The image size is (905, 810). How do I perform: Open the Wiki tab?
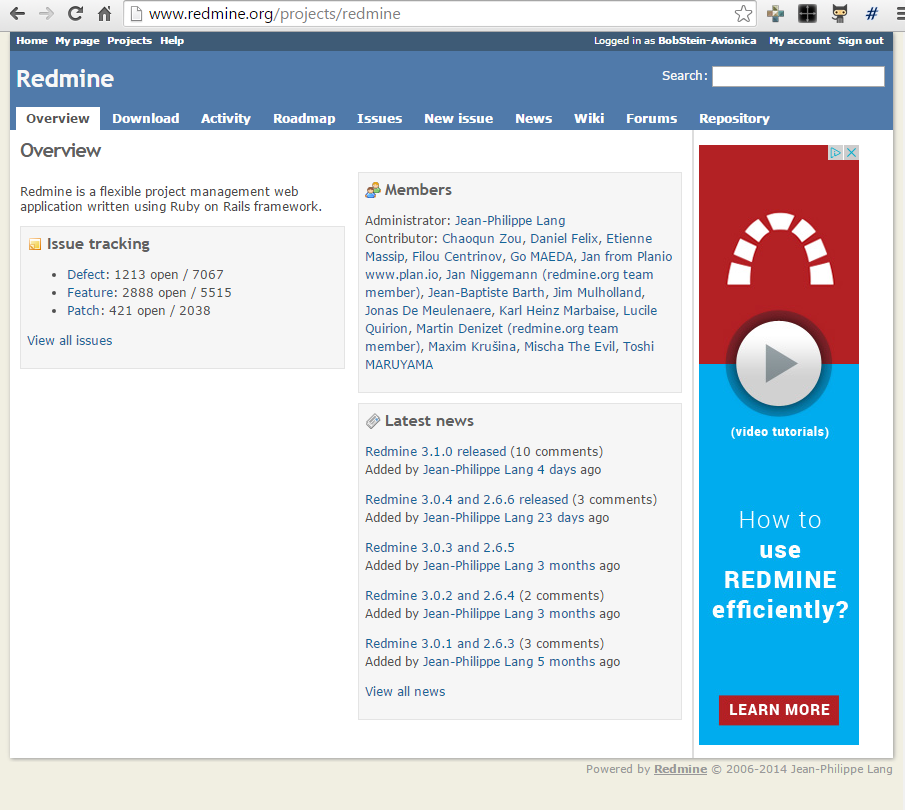589,118
